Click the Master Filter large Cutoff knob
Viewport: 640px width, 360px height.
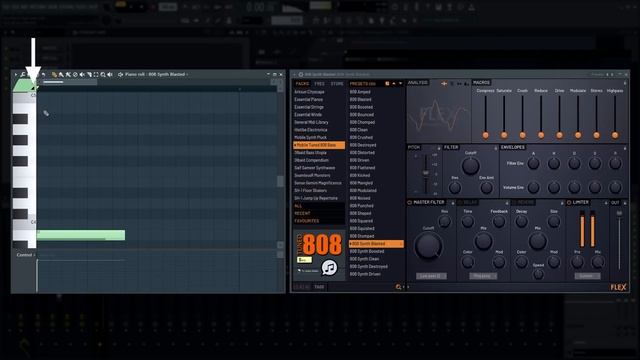pos(428,246)
